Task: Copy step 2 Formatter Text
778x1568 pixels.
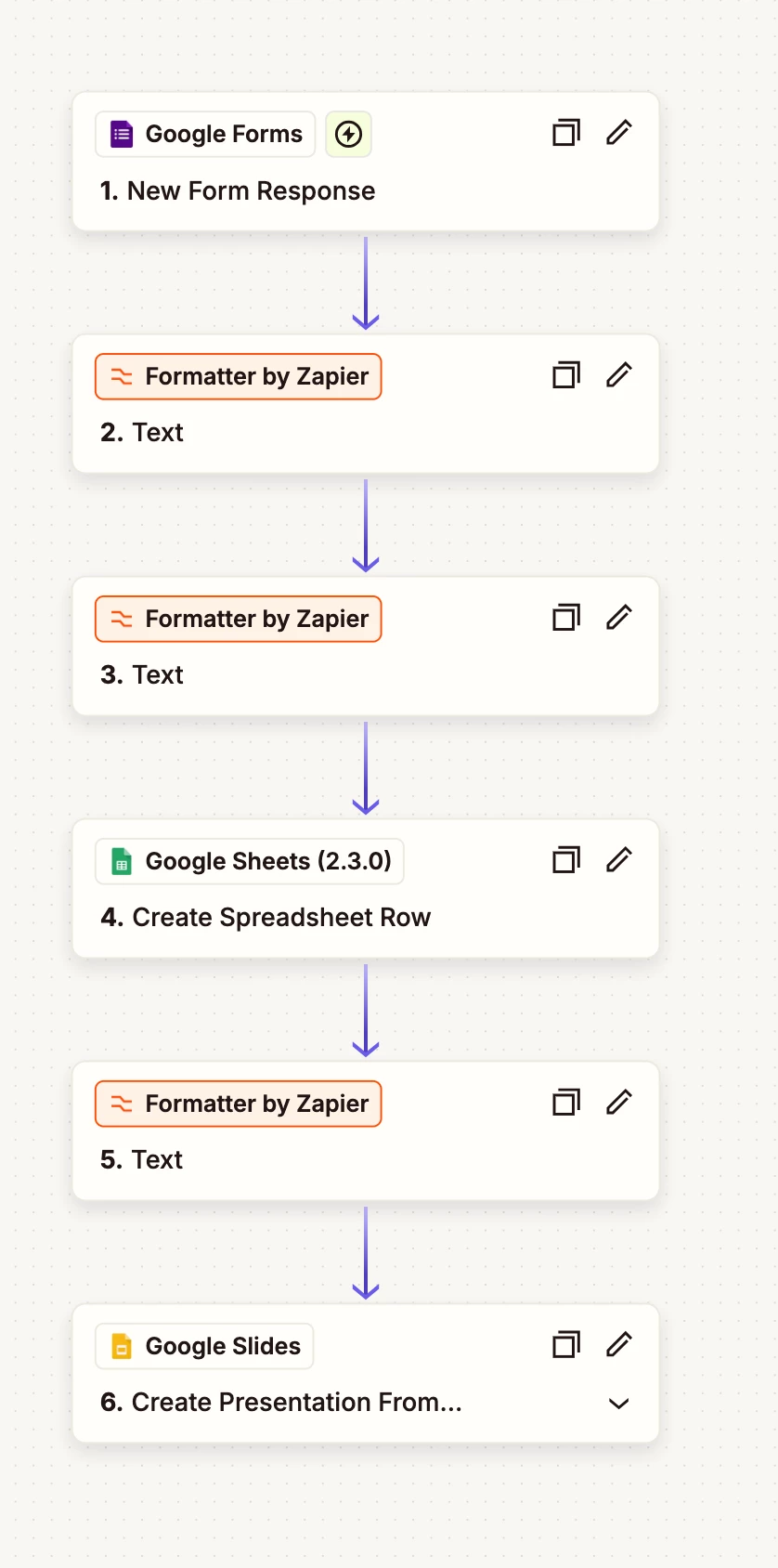Action: [x=566, y=376]
